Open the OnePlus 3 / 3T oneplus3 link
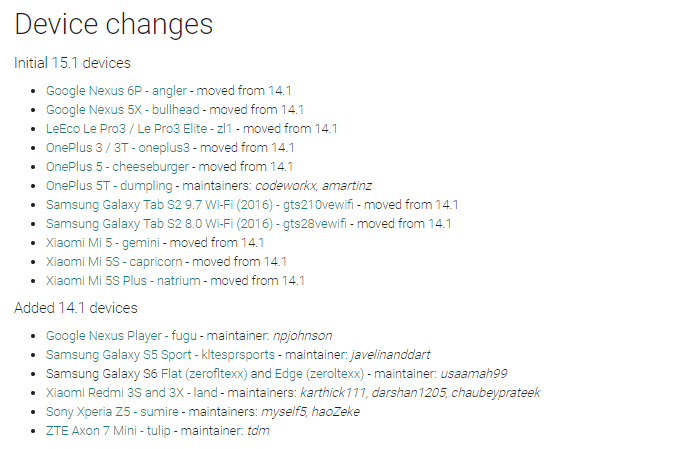682x449 pixels. [x=118, y=148]
